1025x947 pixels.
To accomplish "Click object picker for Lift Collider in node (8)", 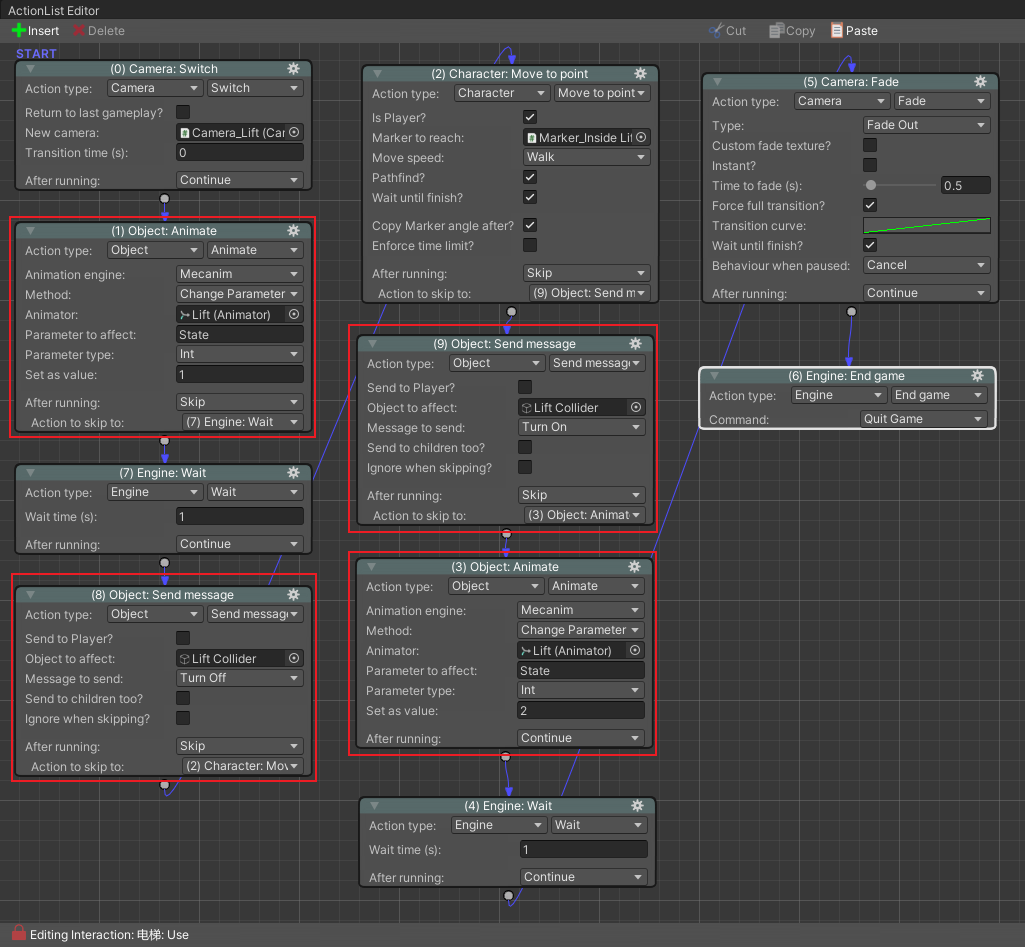I will (294, 658).
